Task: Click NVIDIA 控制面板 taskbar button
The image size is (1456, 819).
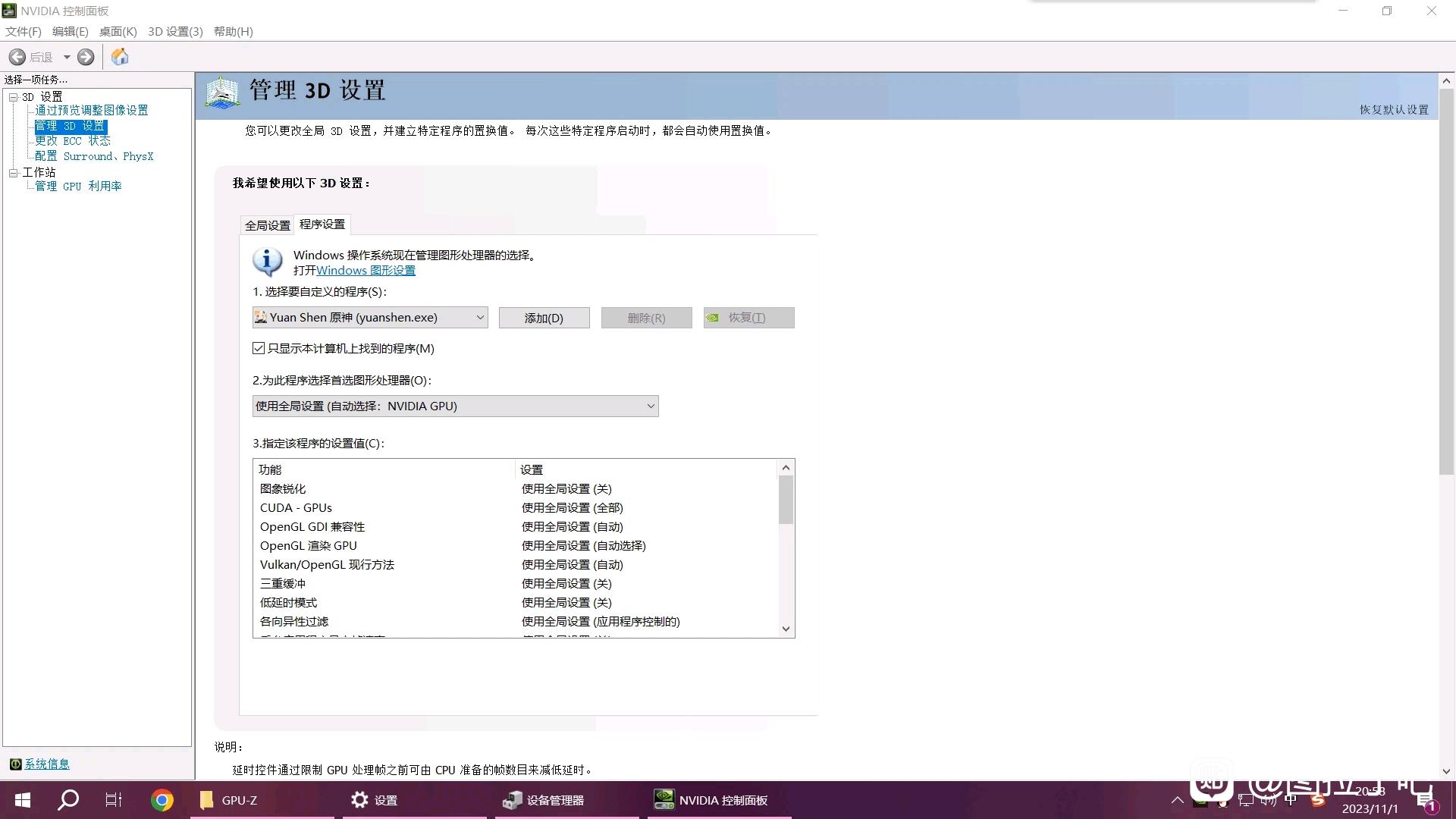Action: point(719,800)
